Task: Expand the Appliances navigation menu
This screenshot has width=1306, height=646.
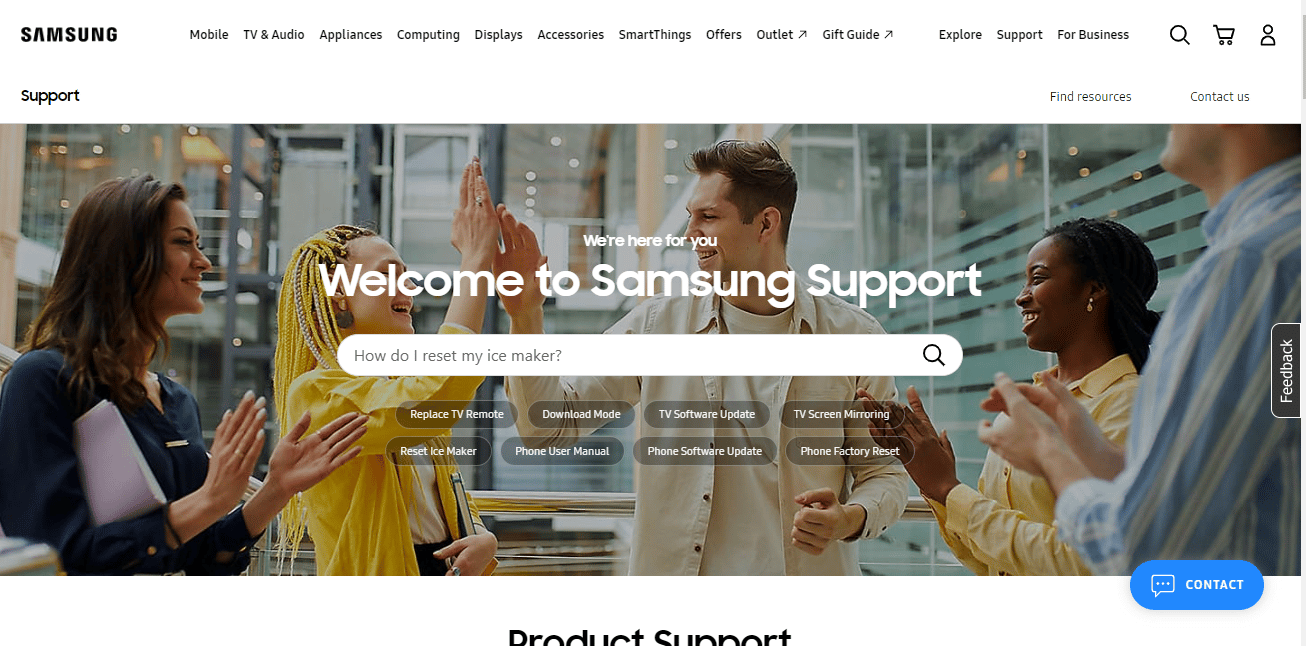Action: pos(351,34)
